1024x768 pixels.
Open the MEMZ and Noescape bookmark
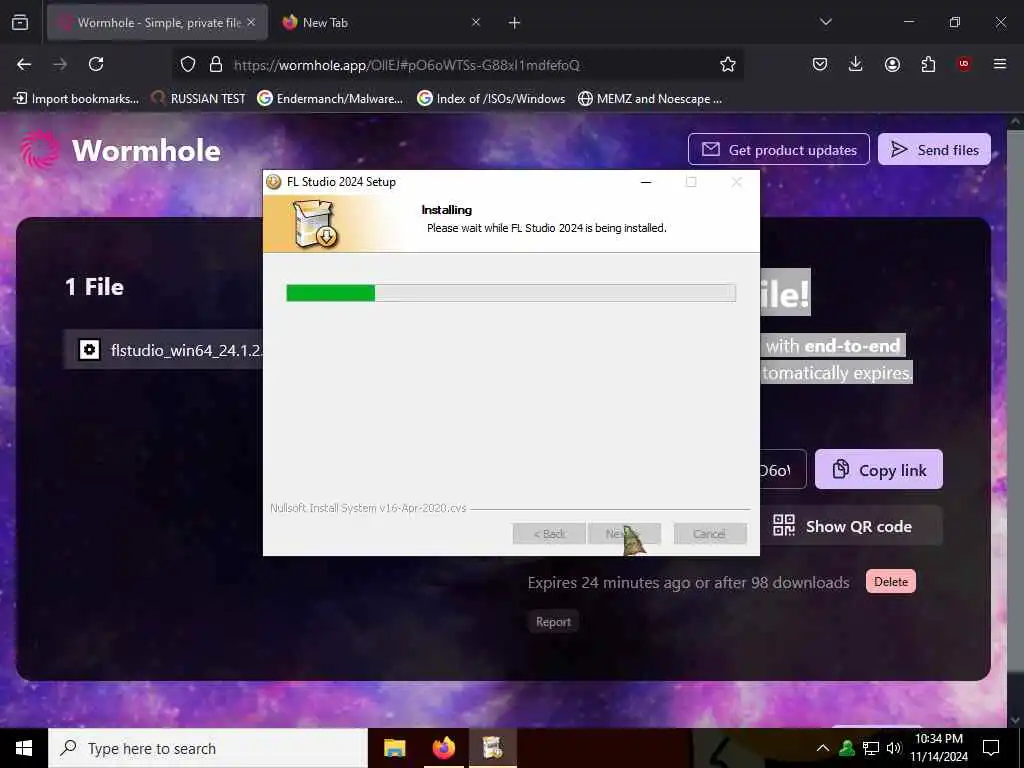click(650, 99)
